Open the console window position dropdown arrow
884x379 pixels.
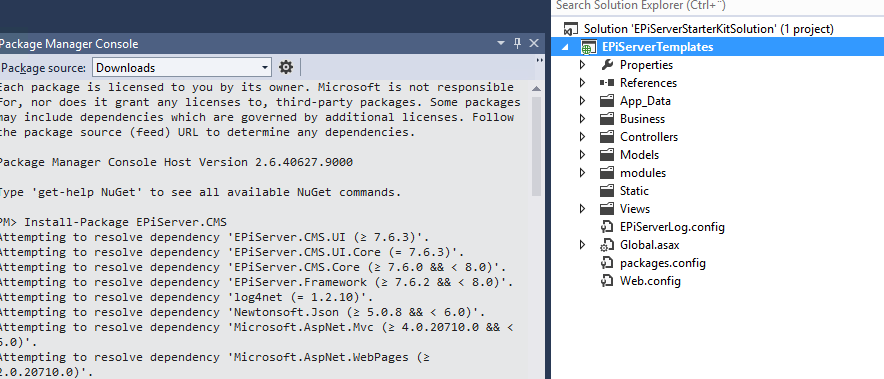[500, 43]
